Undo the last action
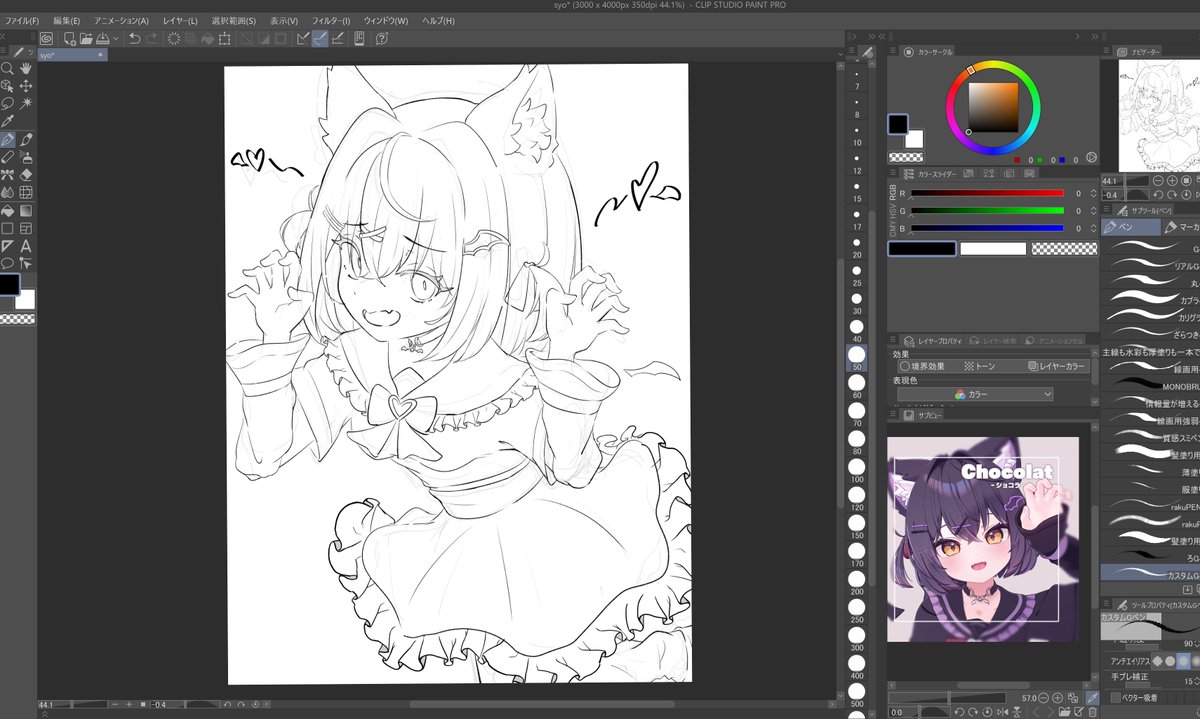Screen dimensions: 1200x719 coord(134,38)
